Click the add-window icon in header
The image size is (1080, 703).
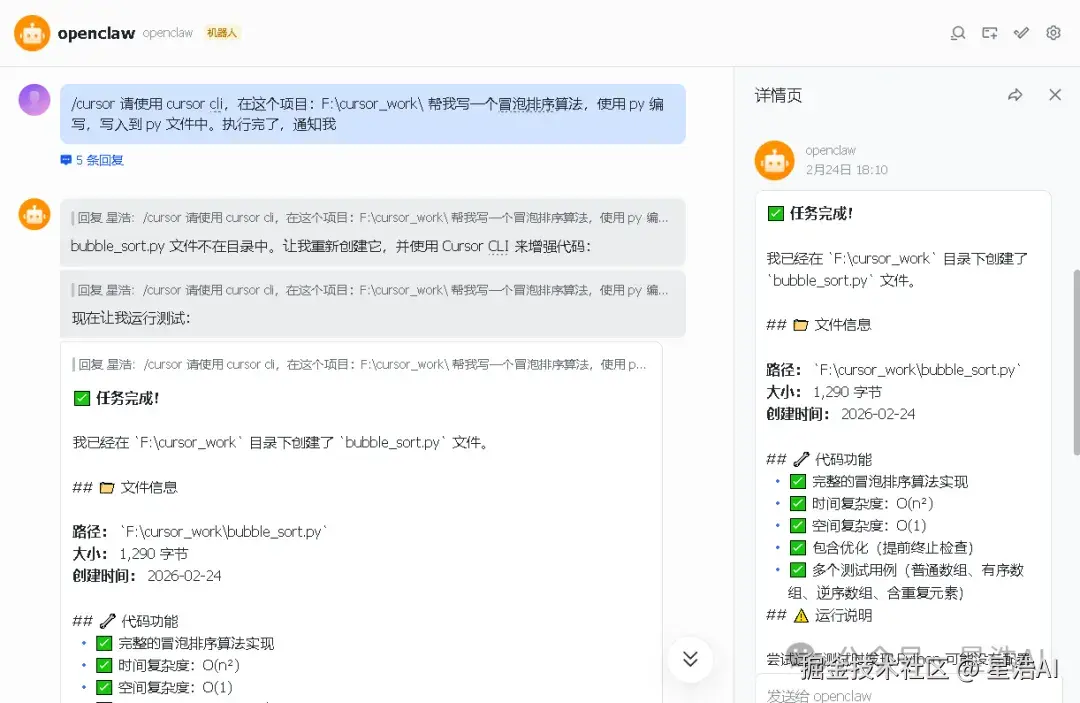point(990,33)
